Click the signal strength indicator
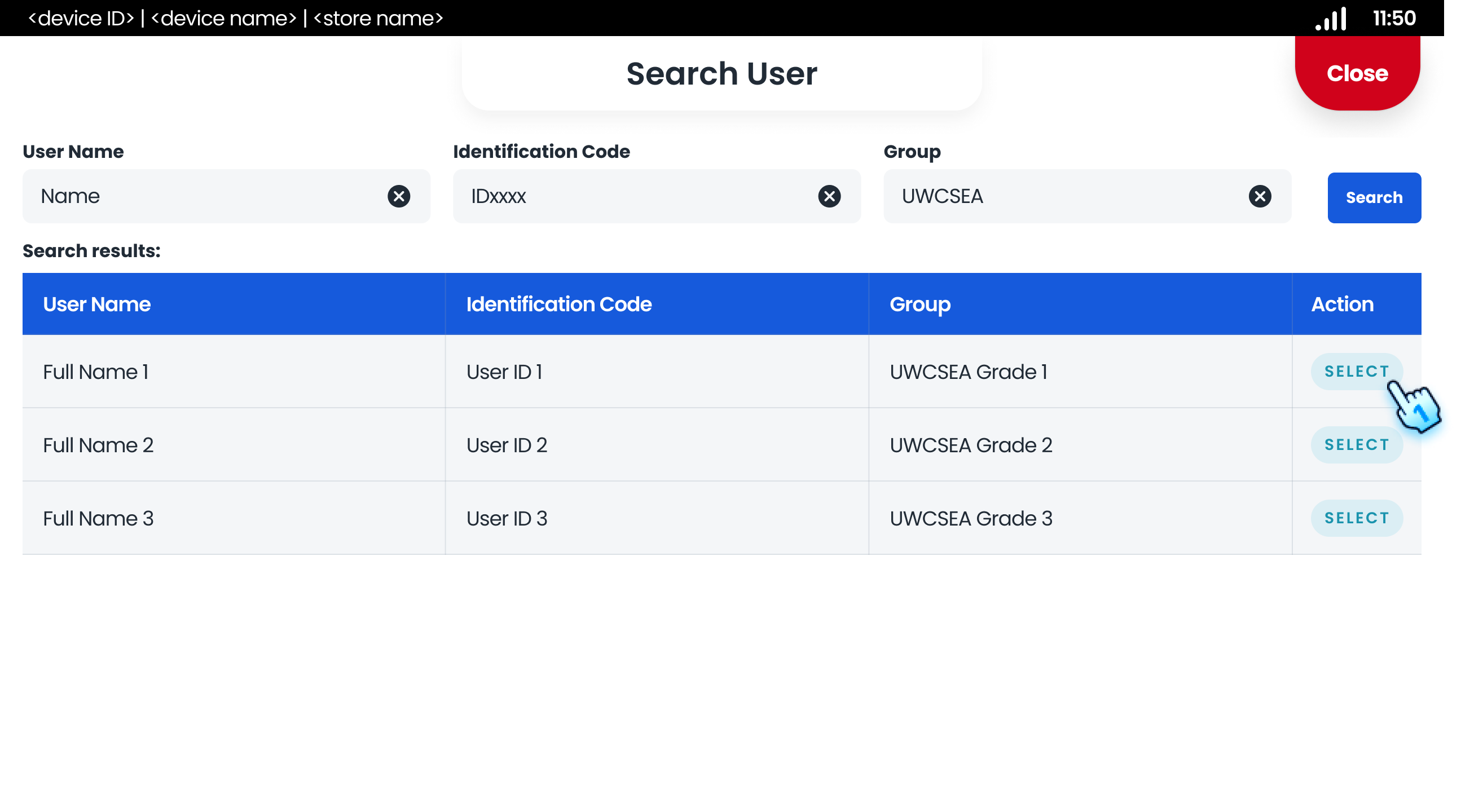The image size is (1461, 812). (x=1331, y=18)
